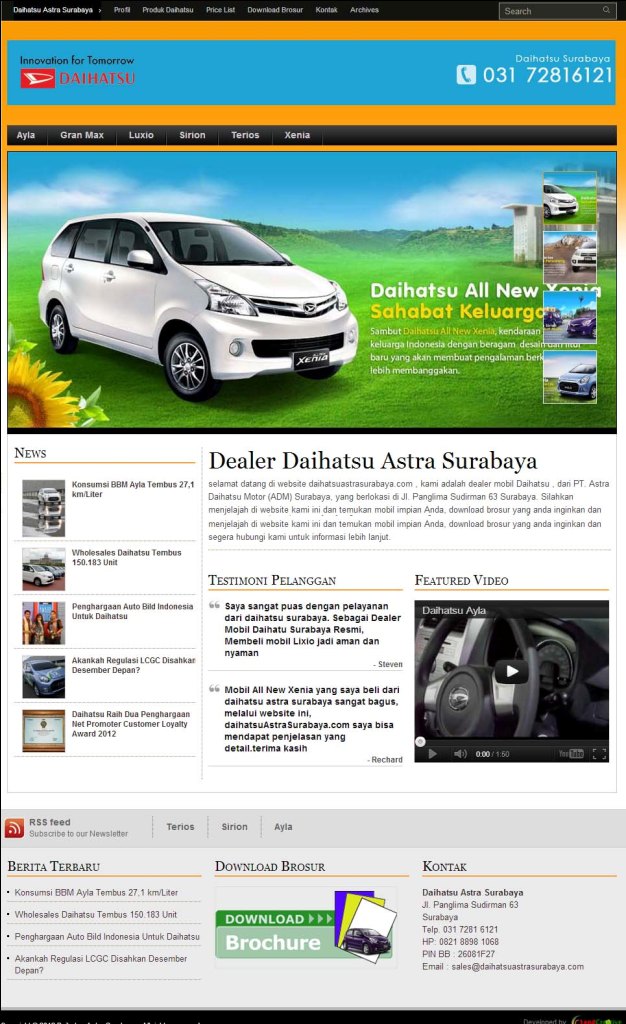Open news thumbnail for Wholesales Daihatsu
This screenshot has height=1024, width=626.
[44, 569]
